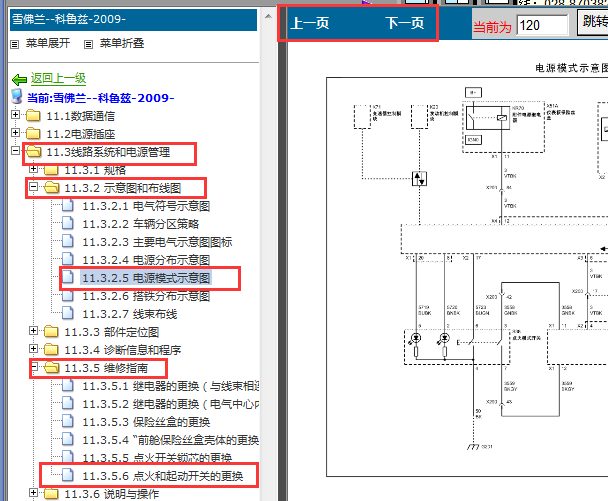Collapse the 11.3线路系统和电源管理 node
The image size is (608, 501).
tap(15, 150)
